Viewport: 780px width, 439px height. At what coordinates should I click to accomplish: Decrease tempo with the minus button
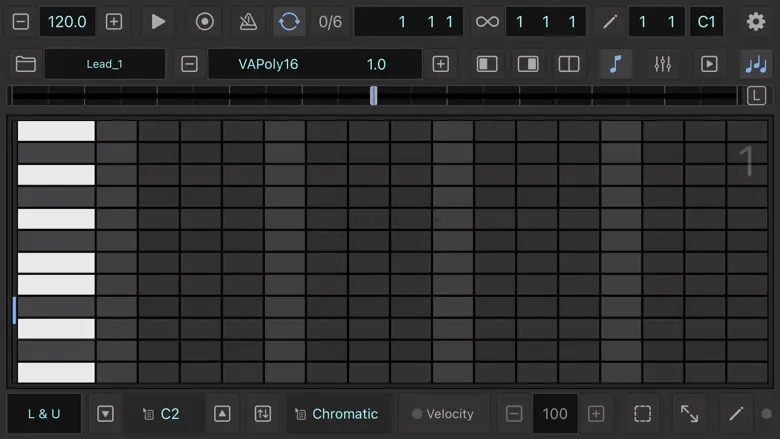pyautogui.click(x=21, y=21)
